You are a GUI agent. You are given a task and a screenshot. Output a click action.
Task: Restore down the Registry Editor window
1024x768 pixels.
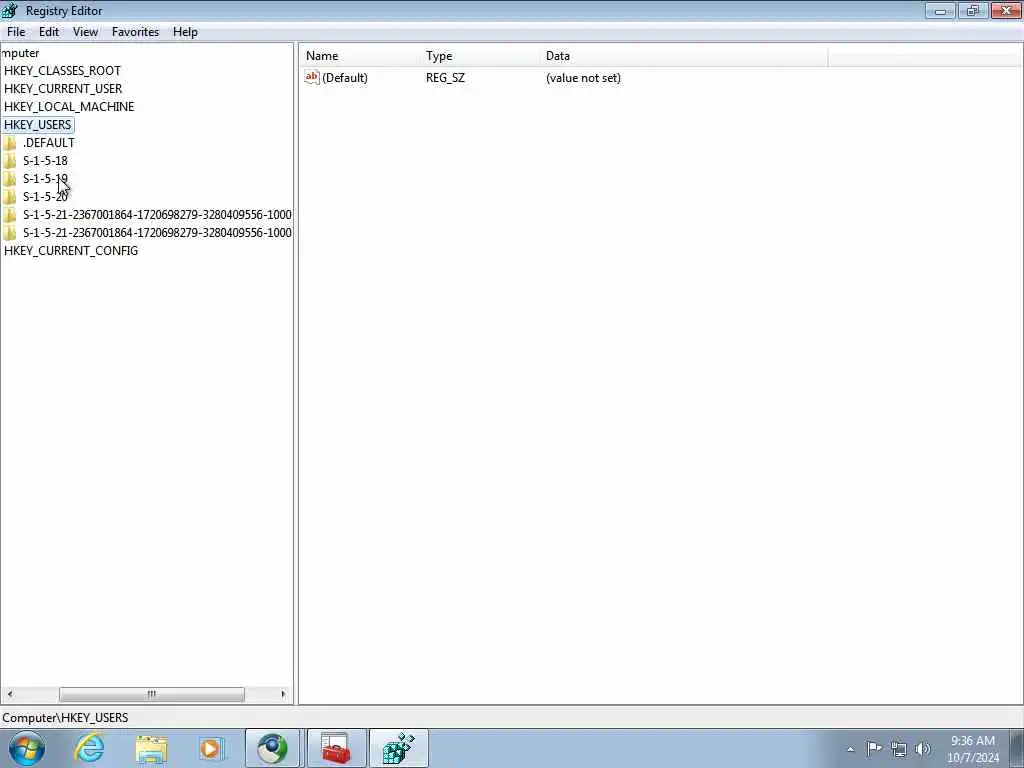point(973,10)
